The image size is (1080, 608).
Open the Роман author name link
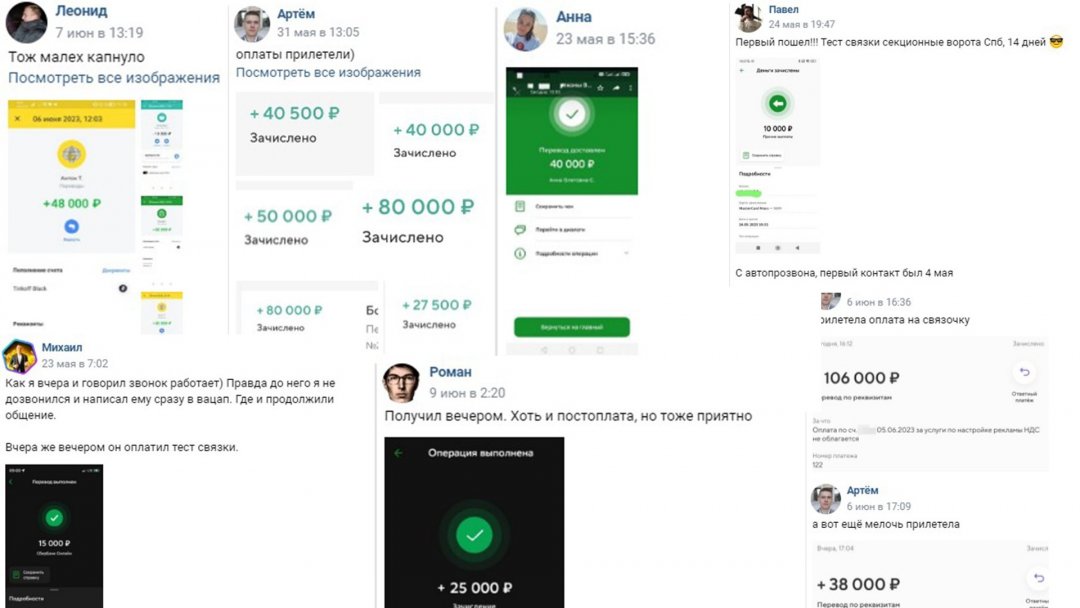(x=450, y=372)
